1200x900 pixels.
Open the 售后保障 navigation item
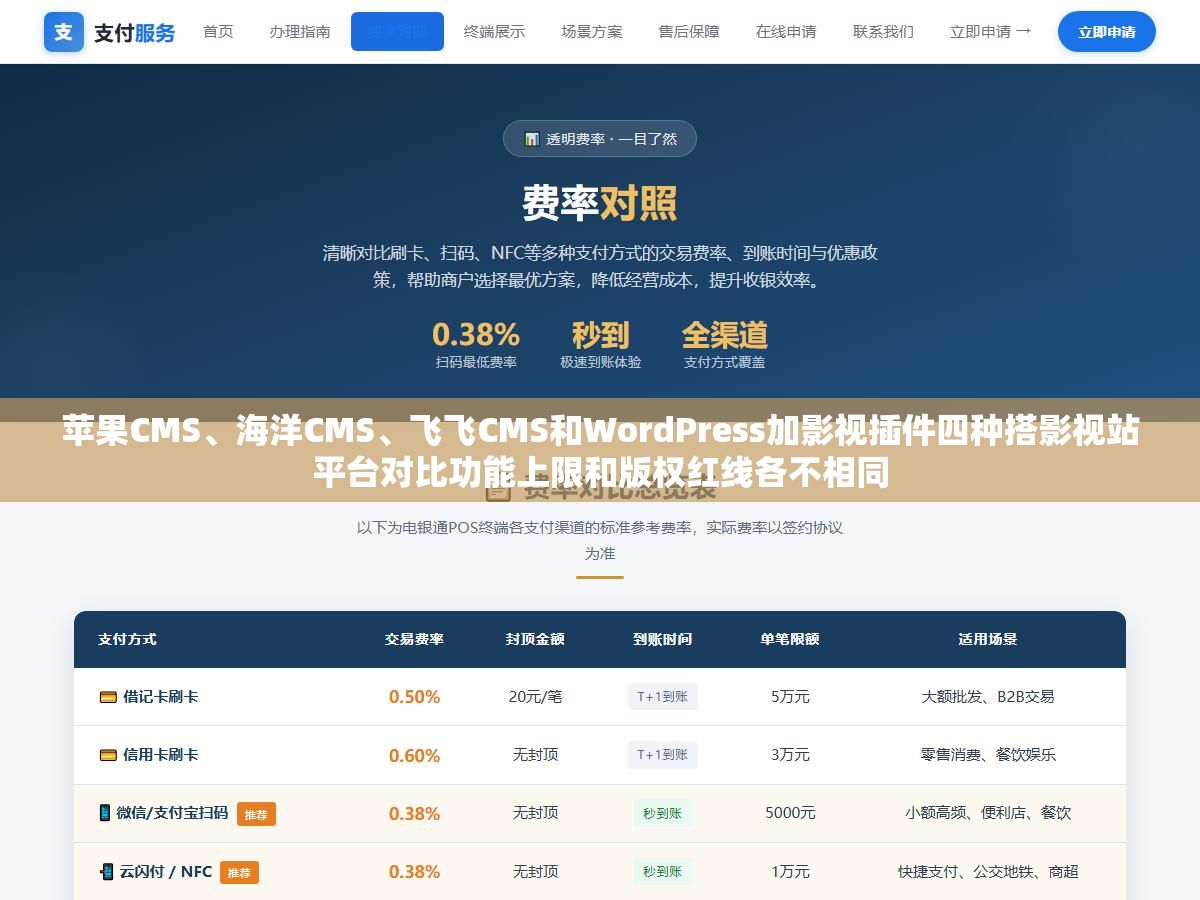[x=689, y=32]
